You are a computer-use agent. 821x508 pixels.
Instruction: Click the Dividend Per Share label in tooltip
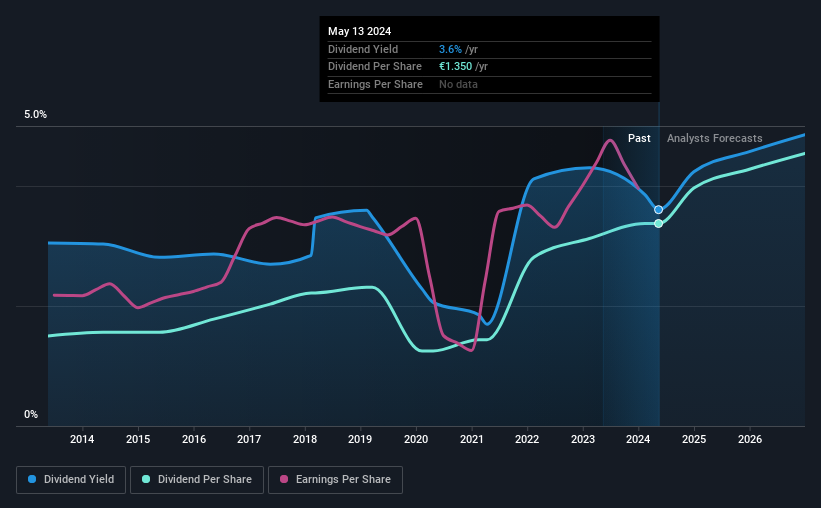(x=375, y=67)
